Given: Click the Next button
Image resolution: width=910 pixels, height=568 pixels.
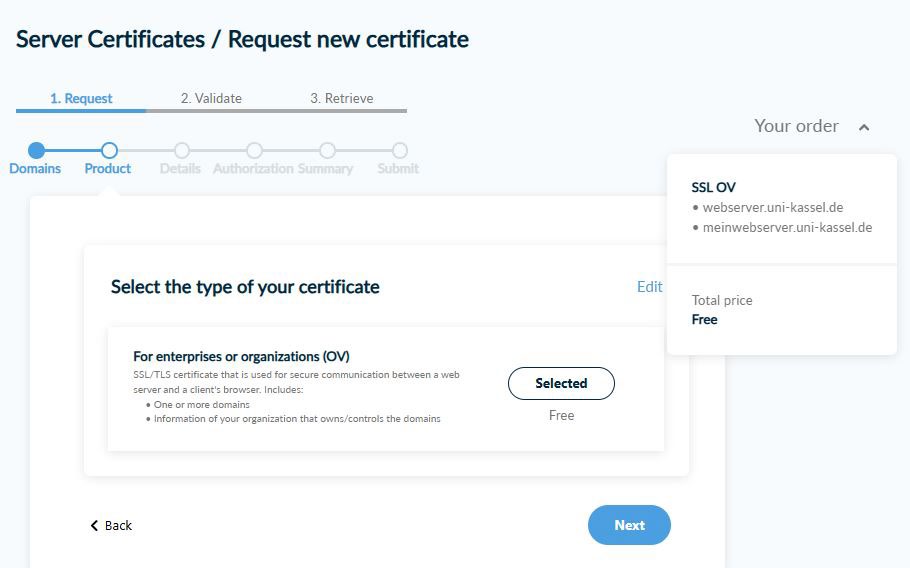Looking at the screenshot, I should tap(629, 525).
